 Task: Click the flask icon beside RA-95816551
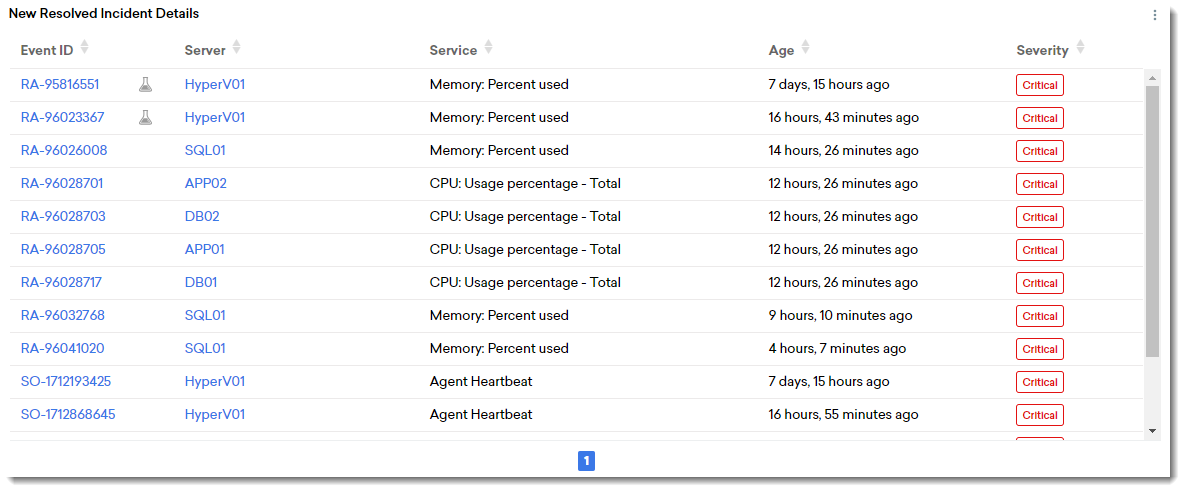pyautogui.click(x=146, y=85)
